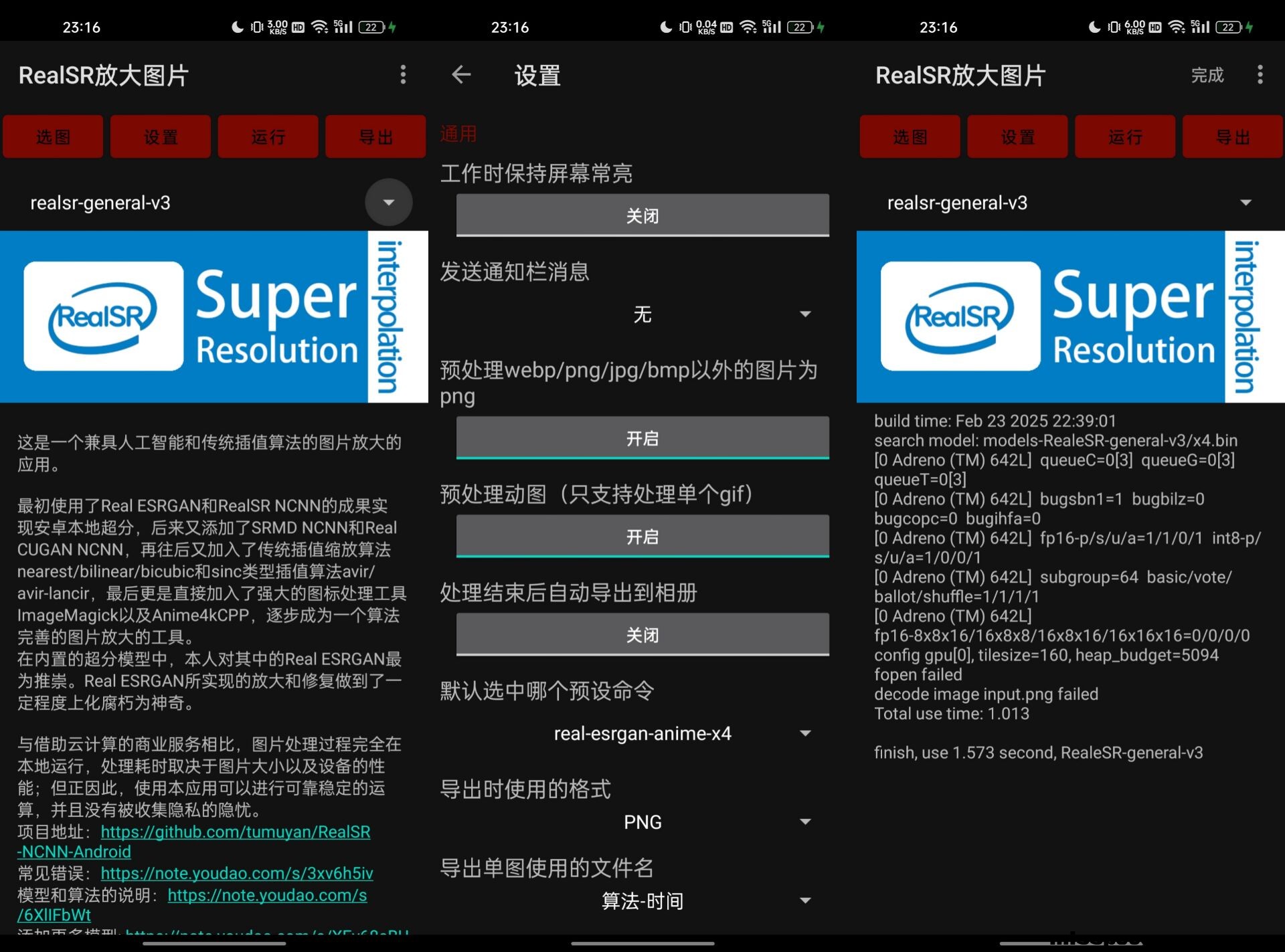
Task: Open overflow menu on right RealSR screen
Action: pos(1260,75)
